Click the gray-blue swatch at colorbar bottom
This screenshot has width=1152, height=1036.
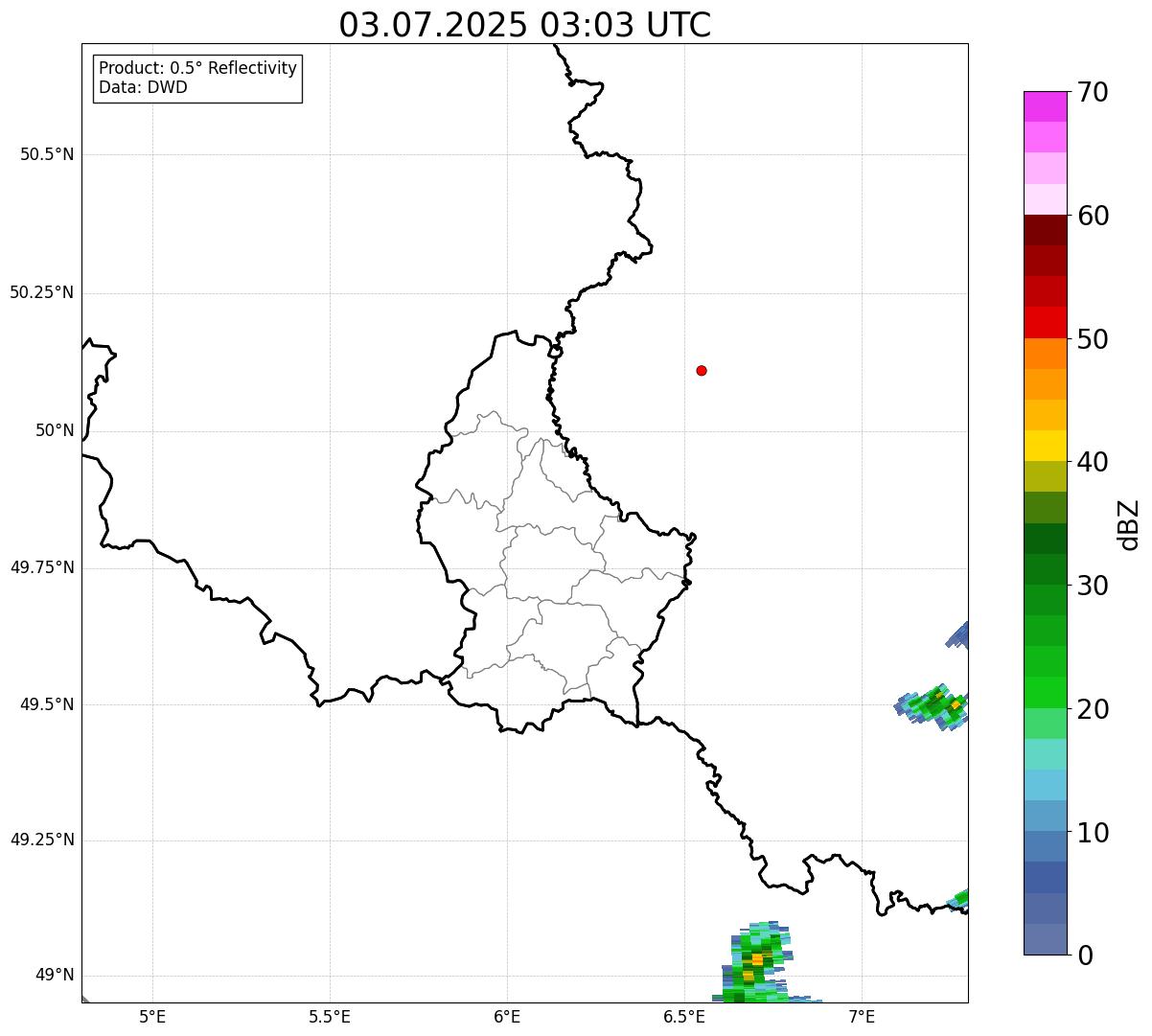click(1045, 939)
